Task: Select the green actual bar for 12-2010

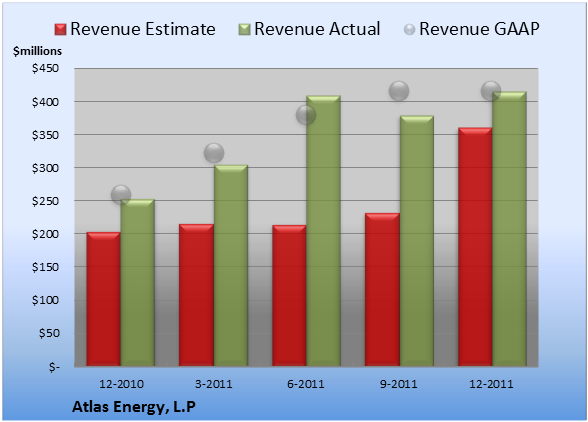Action: [138, 282]
